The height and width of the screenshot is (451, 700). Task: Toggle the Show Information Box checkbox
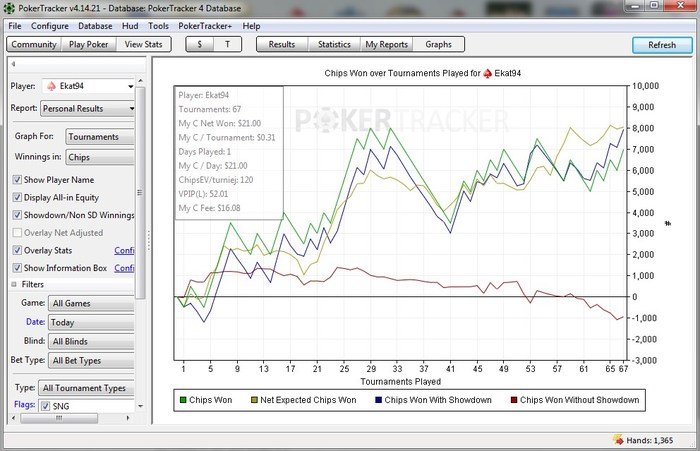point(17,268)
